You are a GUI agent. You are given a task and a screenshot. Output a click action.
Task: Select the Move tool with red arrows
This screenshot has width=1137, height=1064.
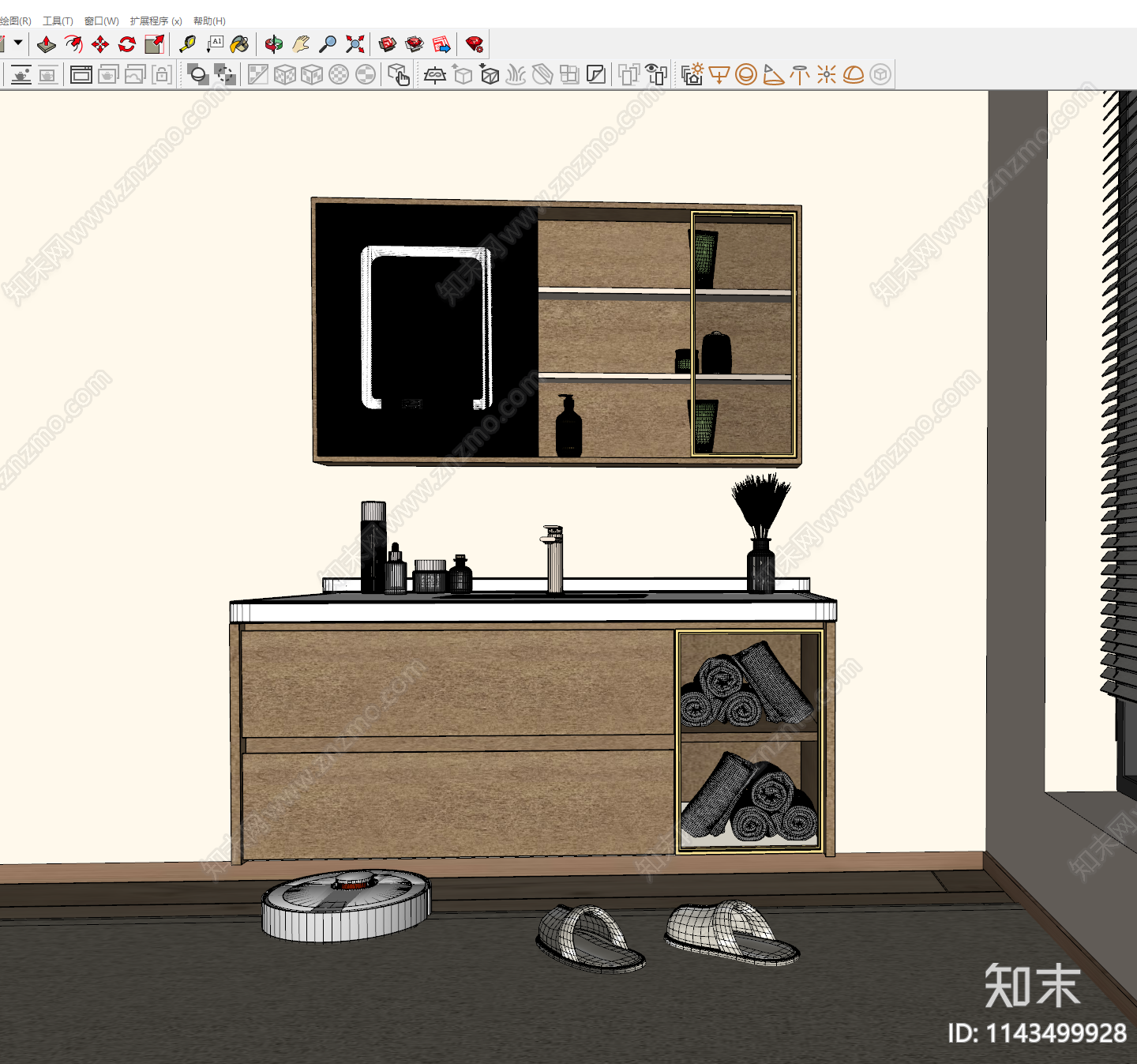pyautogui.click(x=100, y=44)
